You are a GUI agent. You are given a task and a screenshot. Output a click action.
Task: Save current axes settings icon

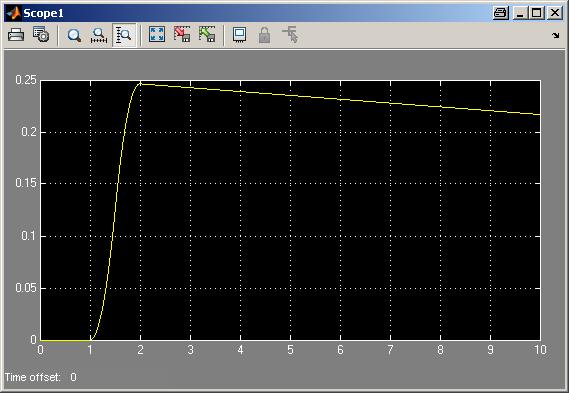[182, 34]
